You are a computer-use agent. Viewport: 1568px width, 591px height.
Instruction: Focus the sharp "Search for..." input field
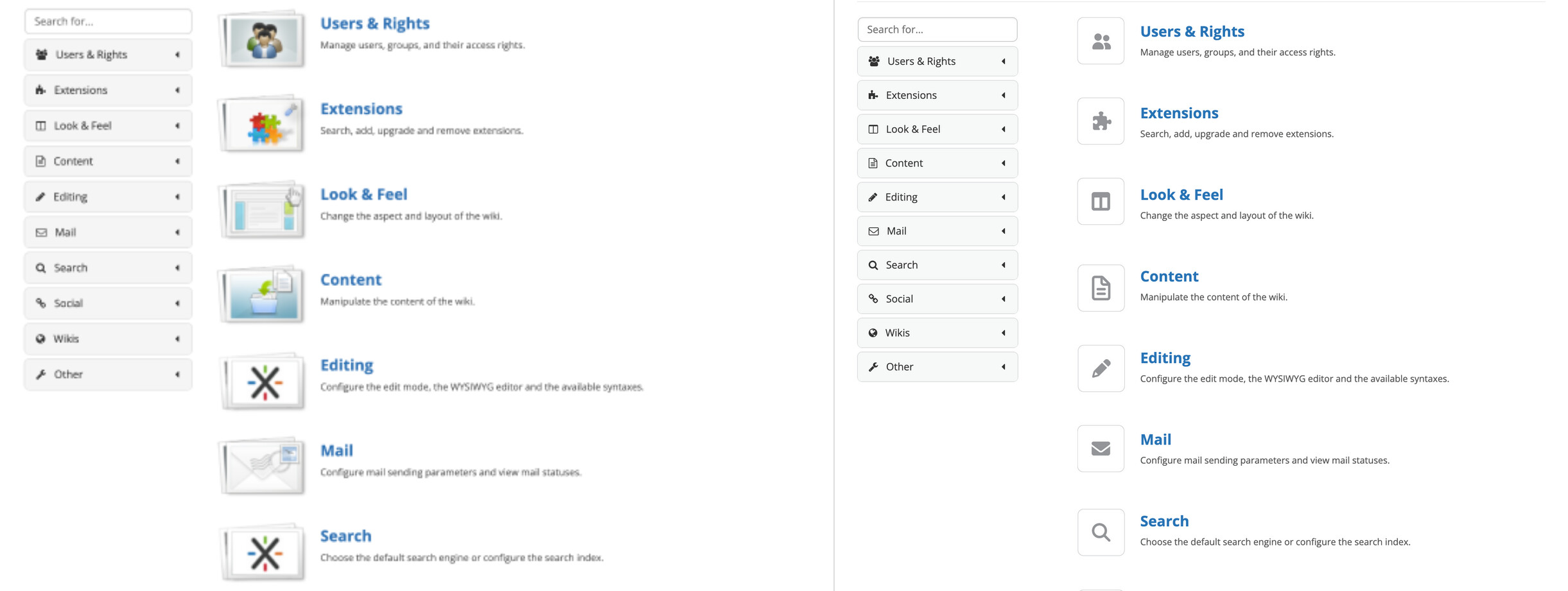[x=937, y=30]
